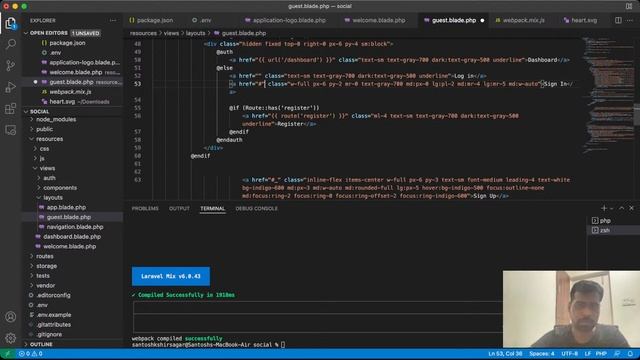Image resolution: width=640 pixels, height=360 pixels.
Task: Click the remote window status bar icon
Action: click(7, 354)
